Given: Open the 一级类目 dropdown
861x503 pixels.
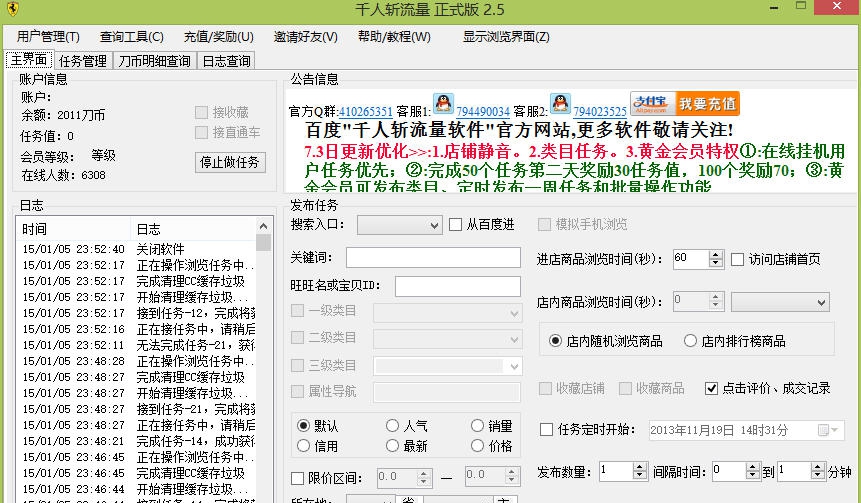Looking at the screenshot, I should point(447,312).
